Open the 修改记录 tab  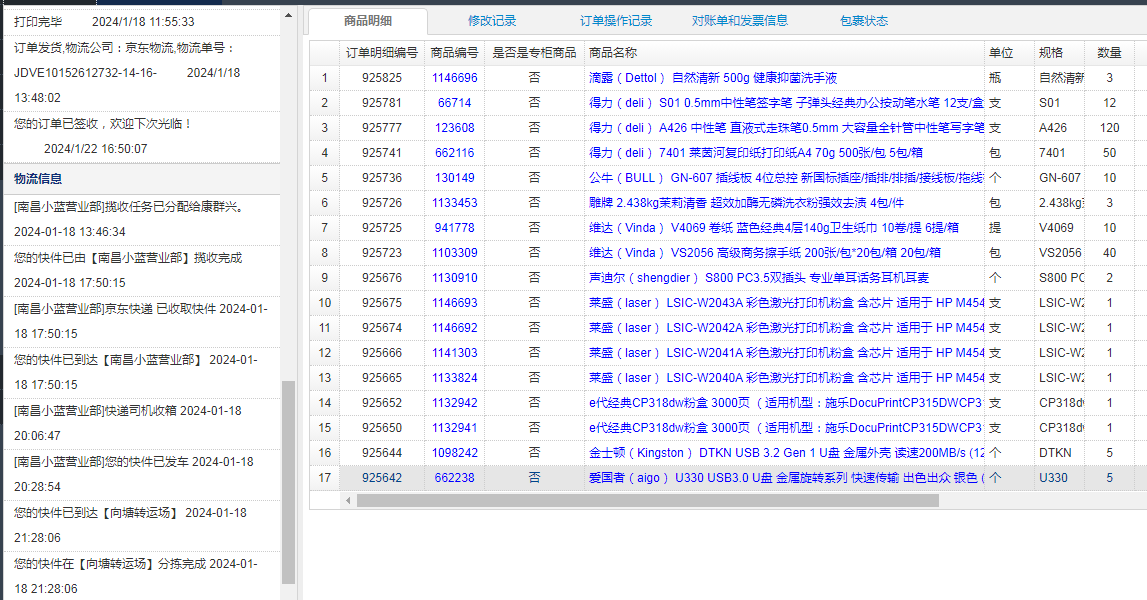coord(492,21)
